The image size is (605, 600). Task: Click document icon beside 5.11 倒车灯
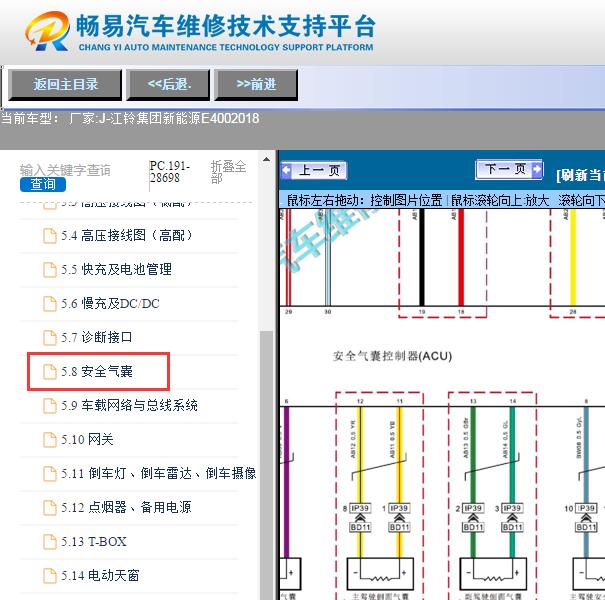[x=50, y=473]
